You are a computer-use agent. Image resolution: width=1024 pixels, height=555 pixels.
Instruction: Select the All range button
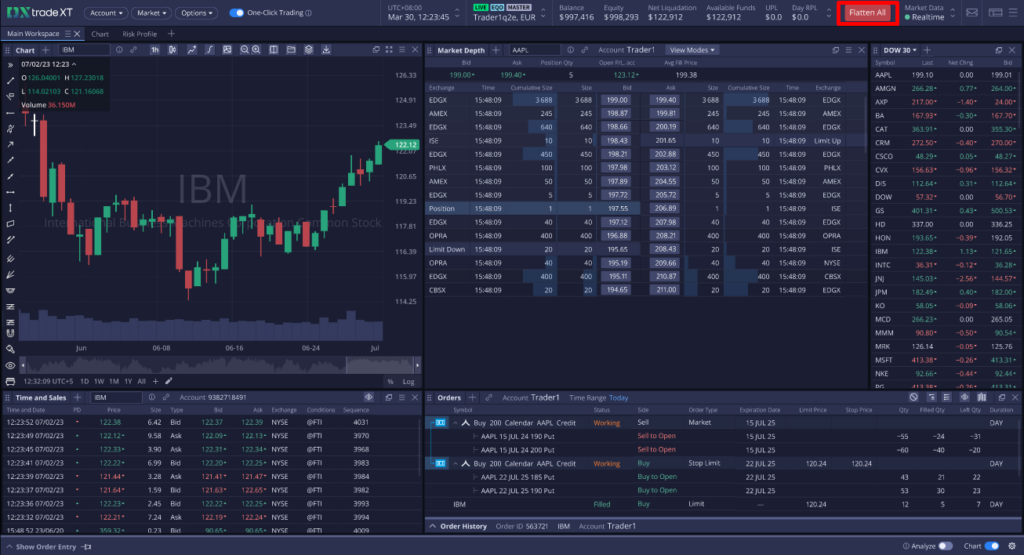point(141,381)
